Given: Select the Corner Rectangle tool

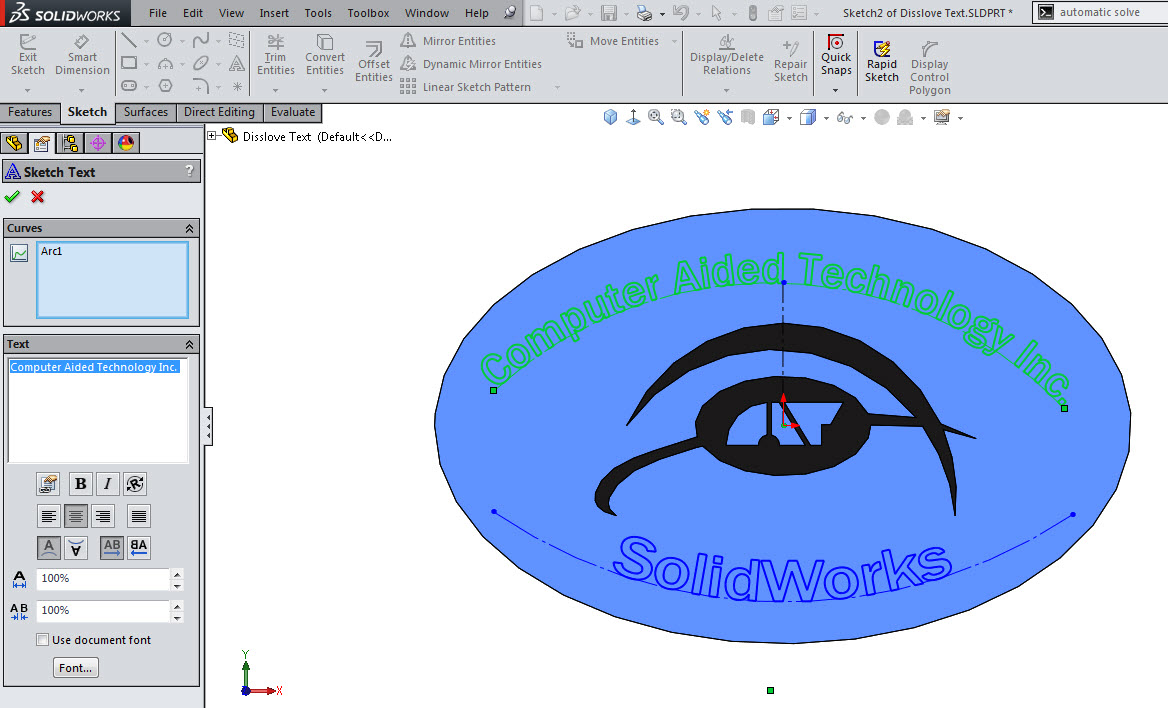Looking at the screenshot, I should pos(129,63).
